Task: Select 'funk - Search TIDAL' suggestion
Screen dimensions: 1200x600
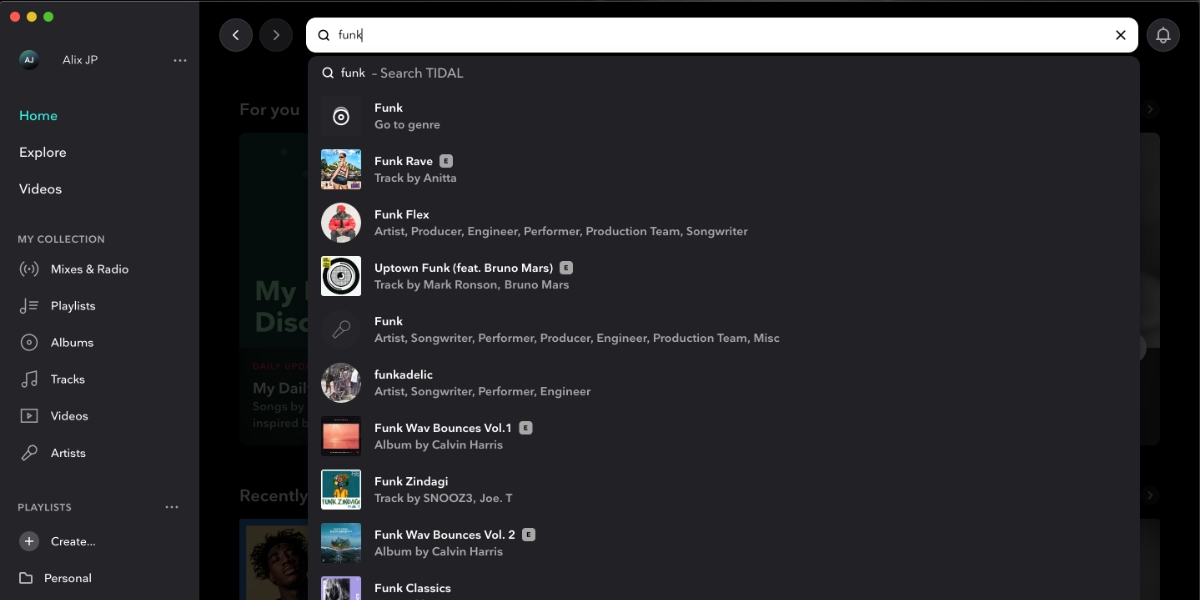Action: [x=401, y=73]
